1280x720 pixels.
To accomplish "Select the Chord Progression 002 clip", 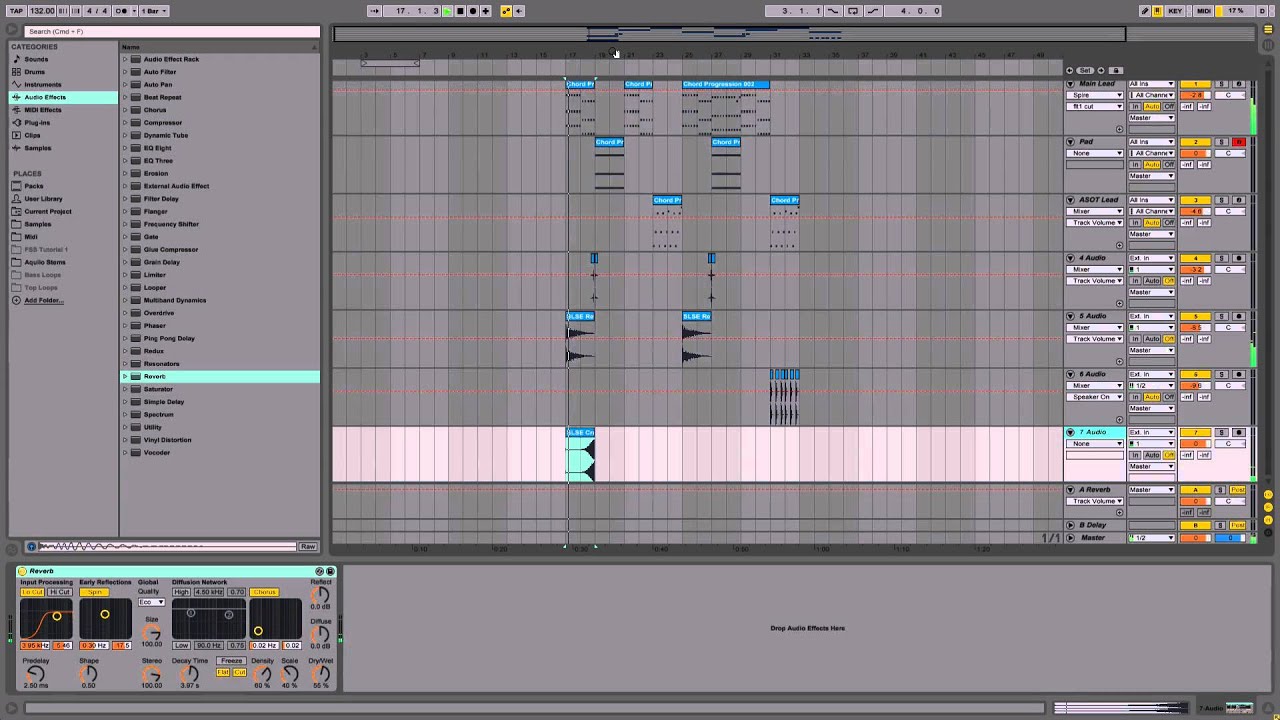I will [x=726, y=84].
